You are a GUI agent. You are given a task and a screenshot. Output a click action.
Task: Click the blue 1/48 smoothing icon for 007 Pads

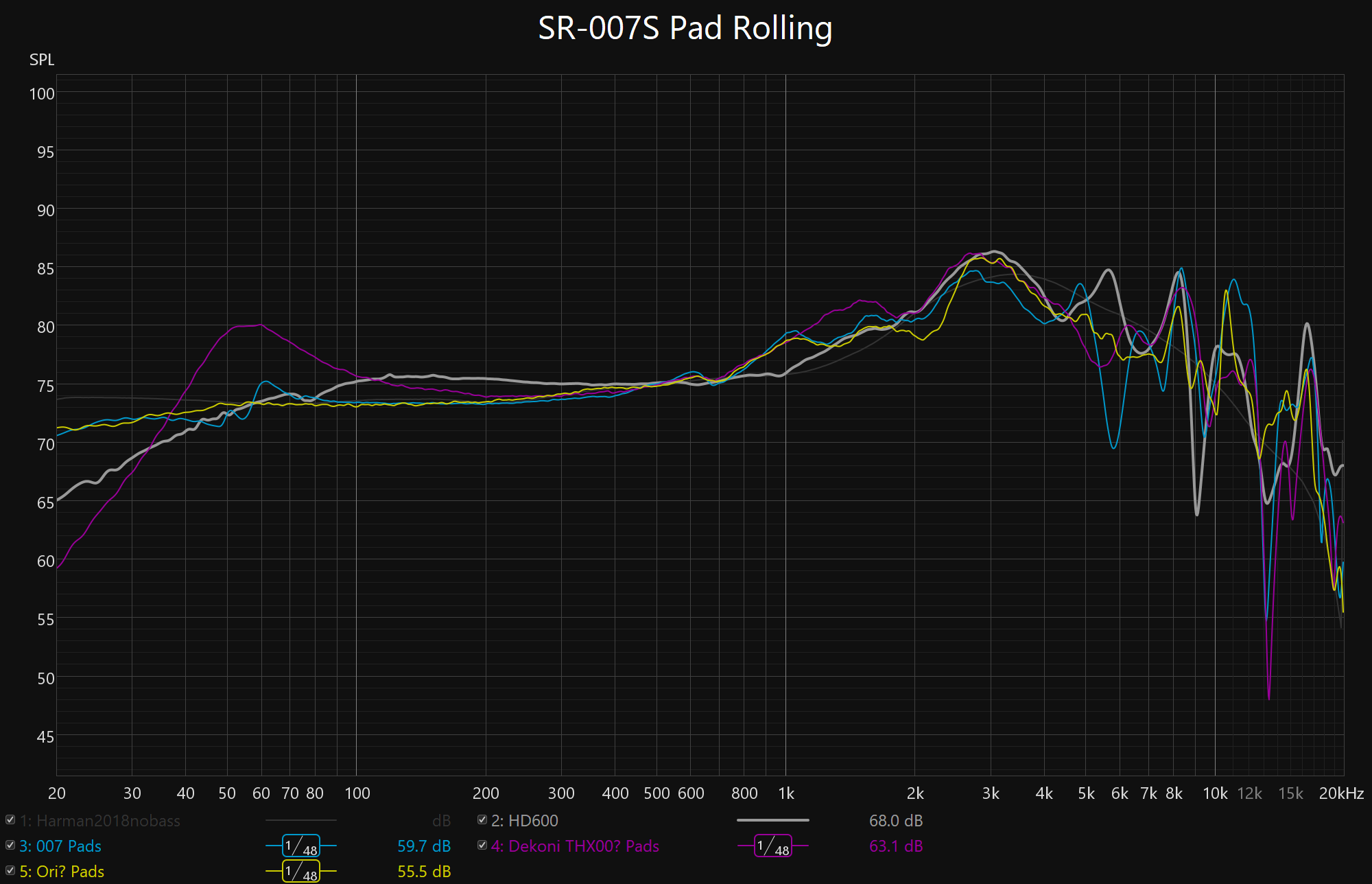coord(301,846)
